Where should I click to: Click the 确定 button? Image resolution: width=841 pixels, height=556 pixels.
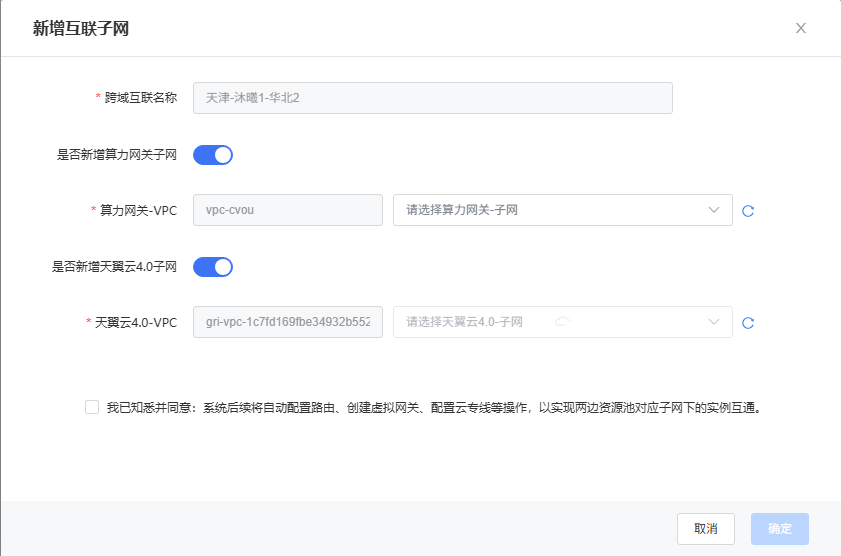780,529
